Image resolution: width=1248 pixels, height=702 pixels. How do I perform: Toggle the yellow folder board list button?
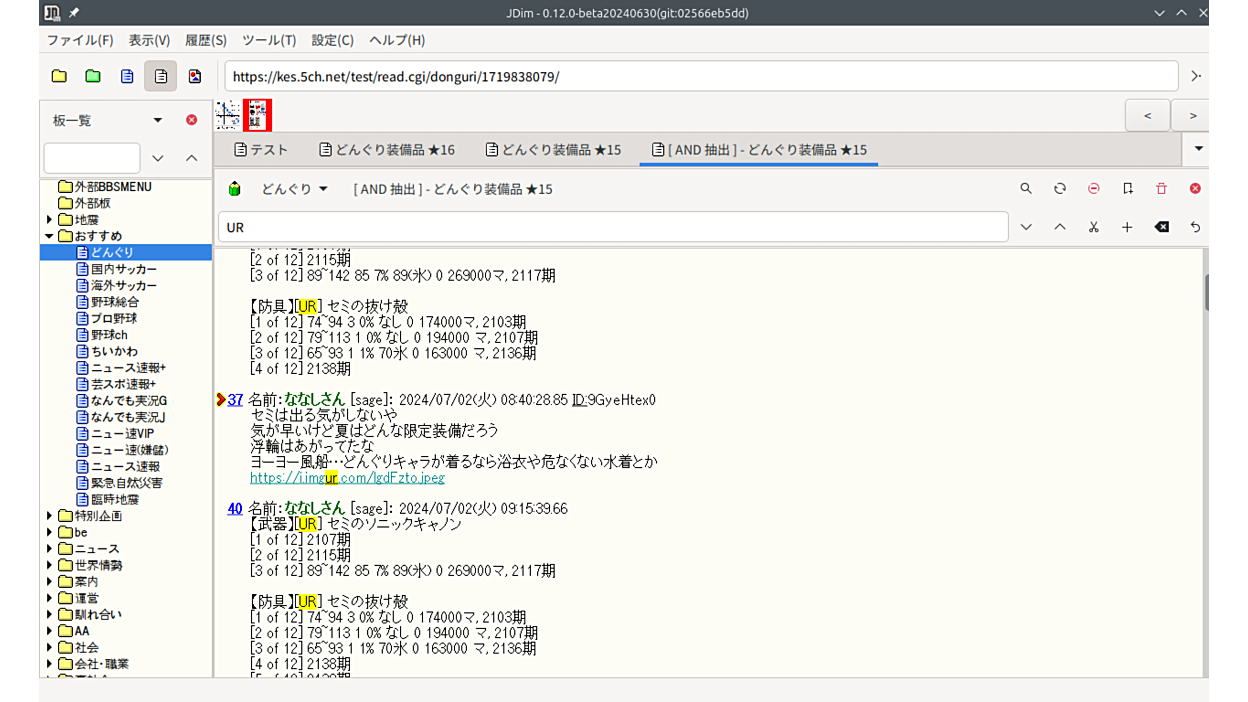click(x=59, y=76)
